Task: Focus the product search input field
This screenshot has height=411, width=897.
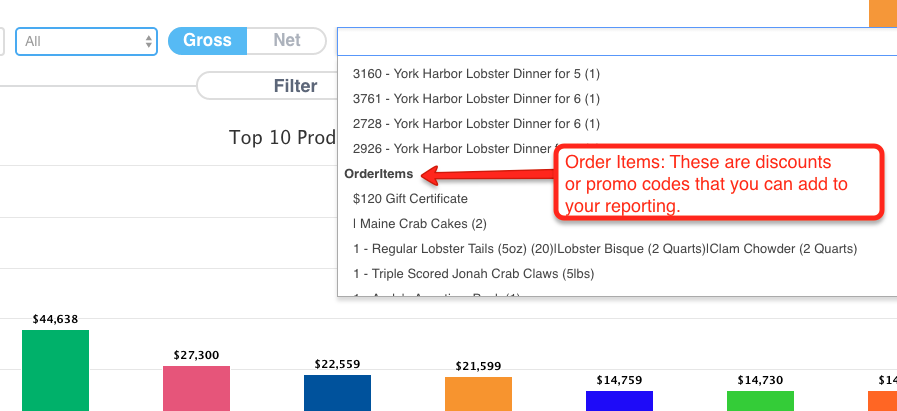Action: [x=617, y=41]
